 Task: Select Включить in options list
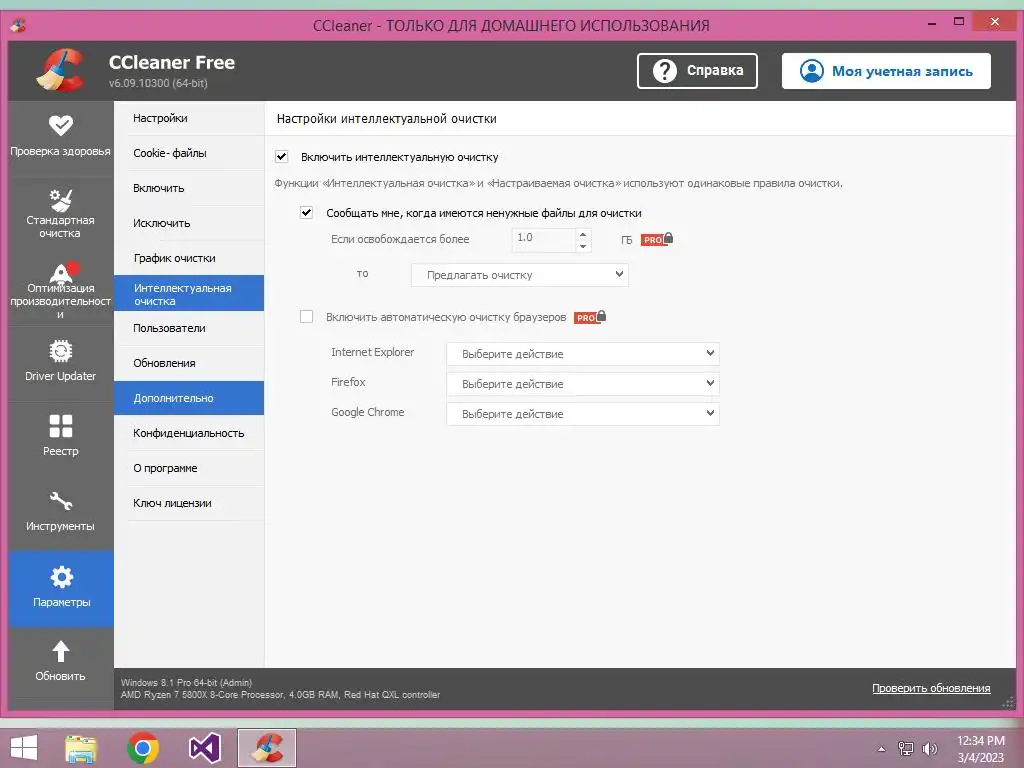[189, 188]
